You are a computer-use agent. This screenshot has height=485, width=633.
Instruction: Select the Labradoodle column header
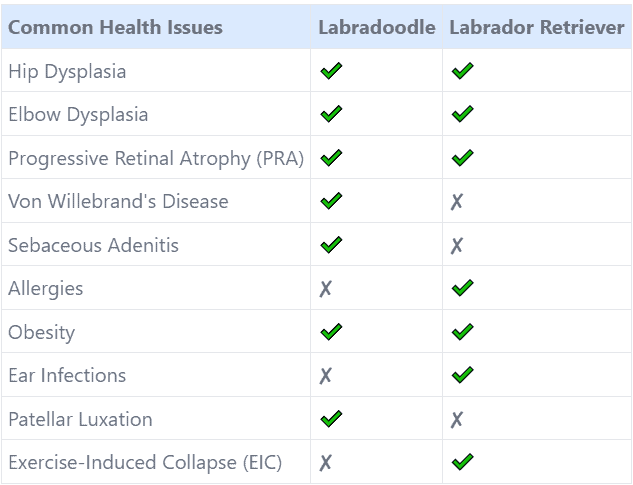[x=377, y=27]
